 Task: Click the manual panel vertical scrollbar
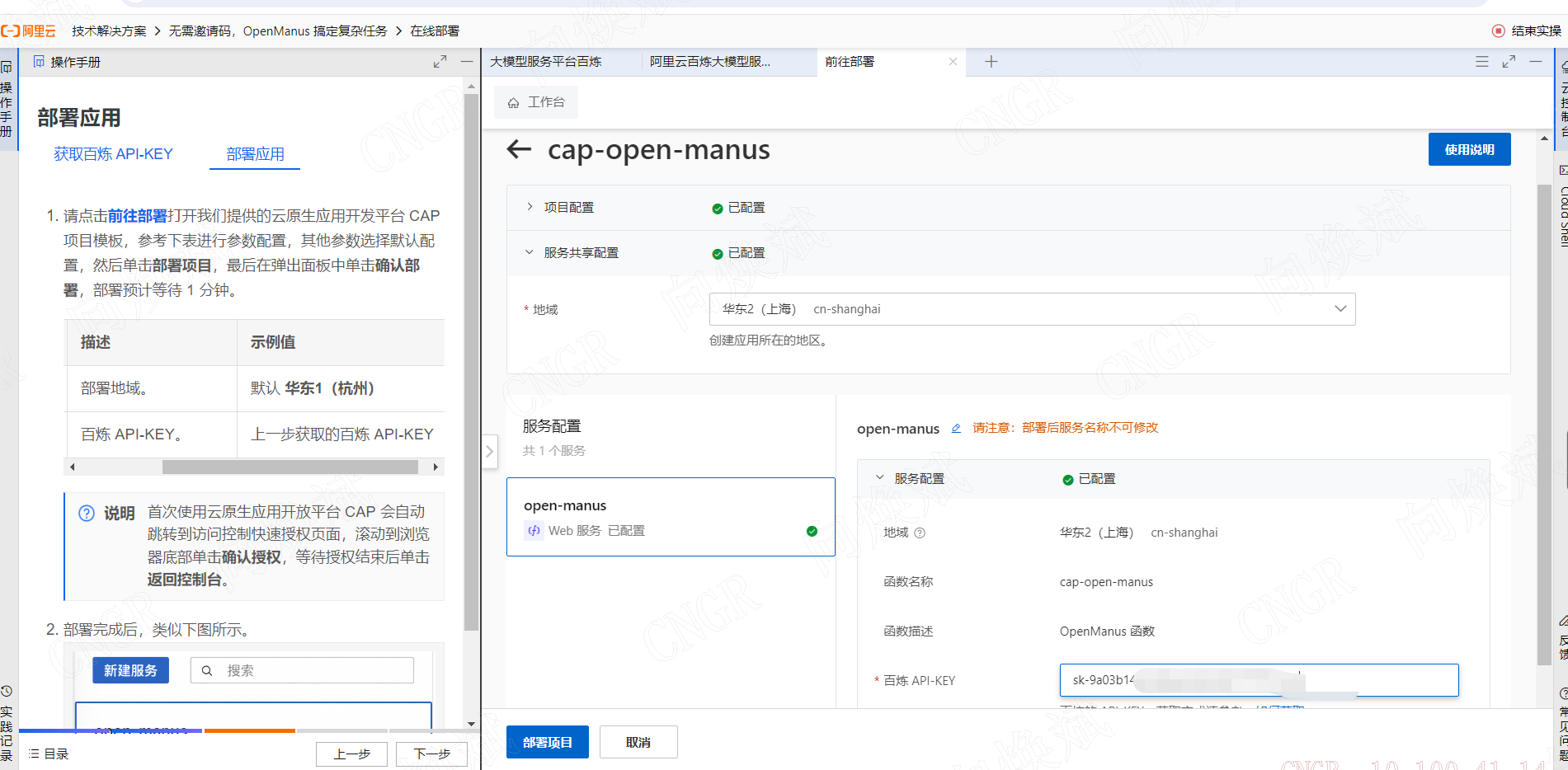(471, 363)
